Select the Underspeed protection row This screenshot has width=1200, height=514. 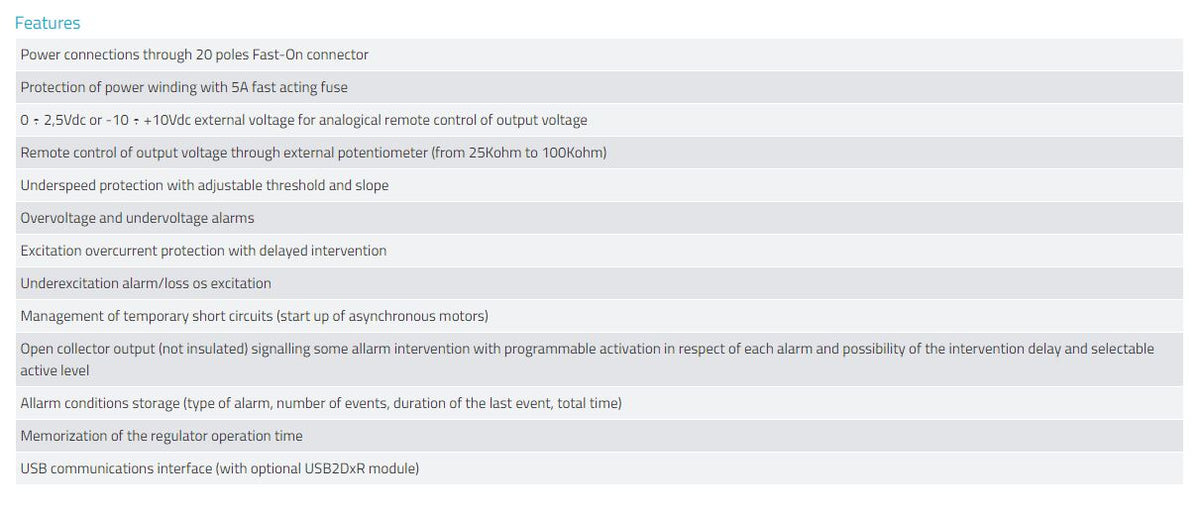(x=204, y=185)
